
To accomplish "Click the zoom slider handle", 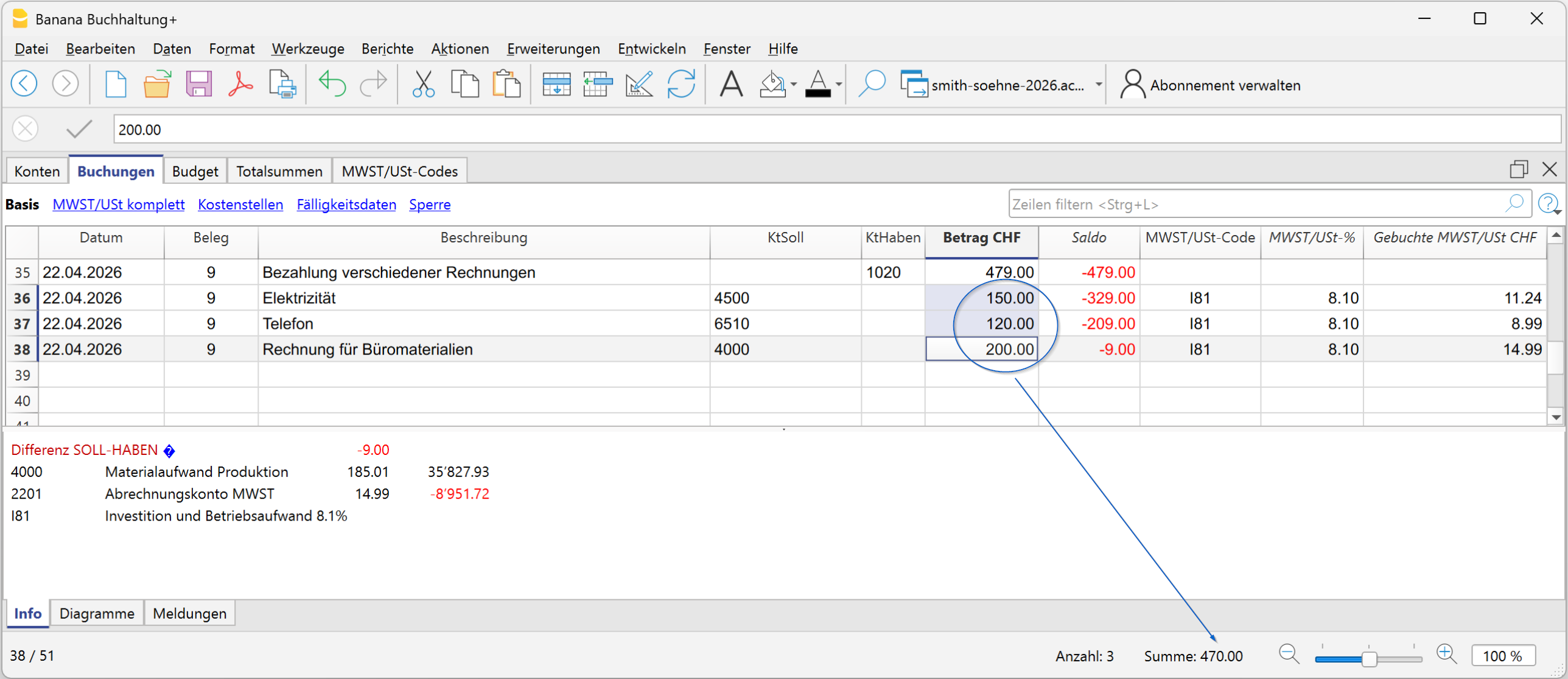I will [x=1369, y=659].
